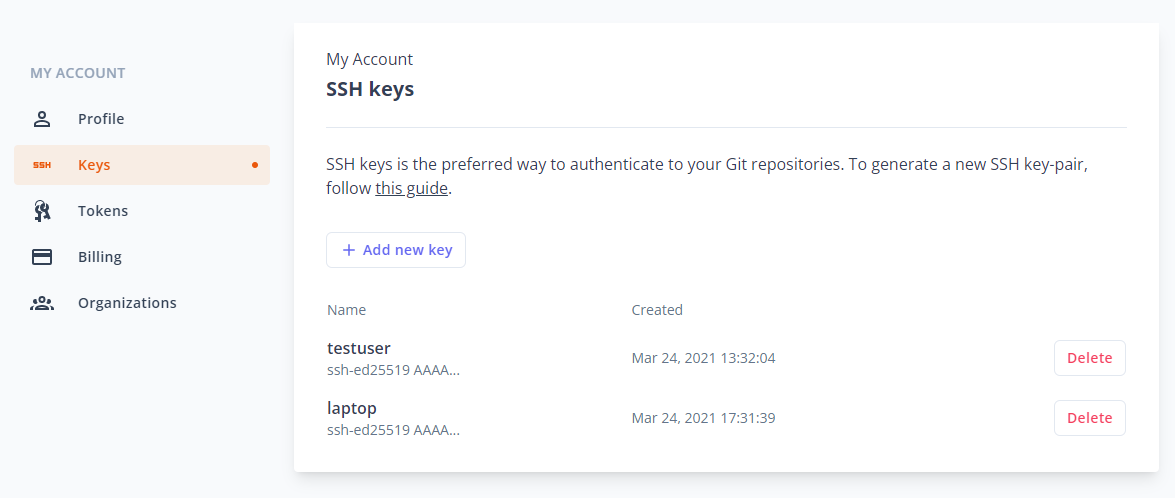Viewport: 1175px width, 498px height.
Task: Open the Billing section
Action: click(142, 257)
